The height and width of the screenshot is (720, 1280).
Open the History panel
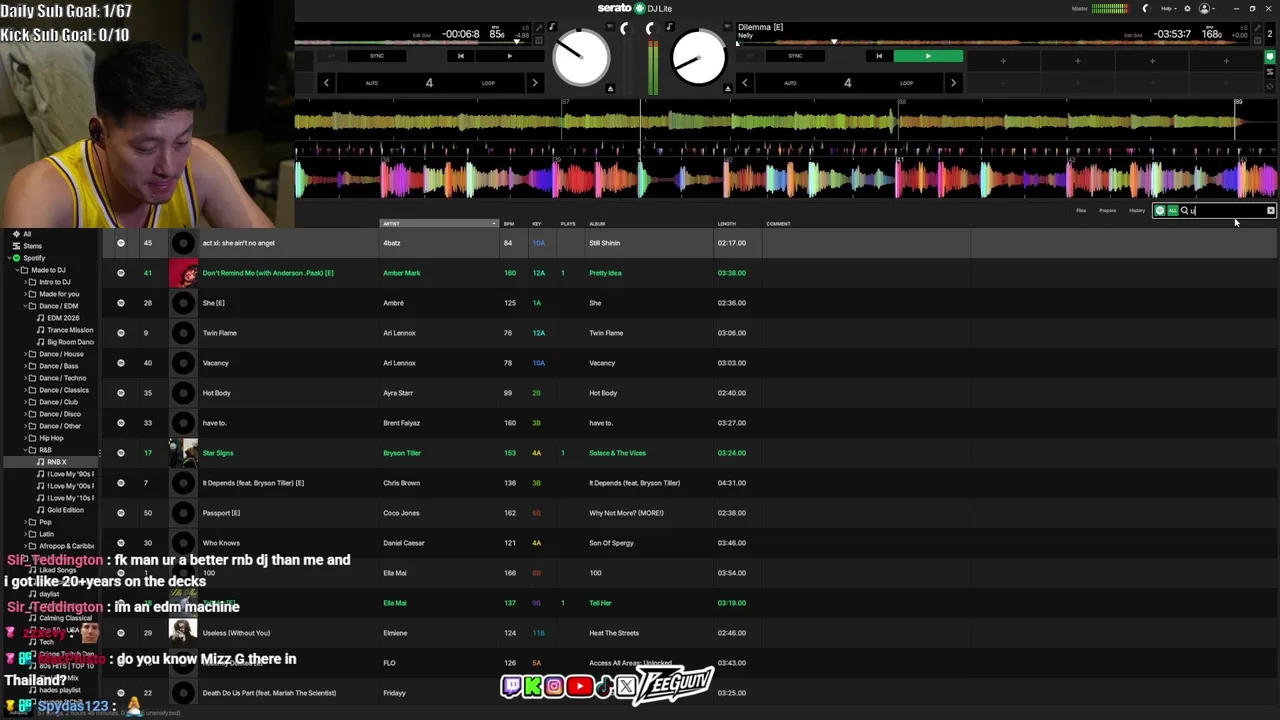pyautogui.click(x=1137, y=210)
